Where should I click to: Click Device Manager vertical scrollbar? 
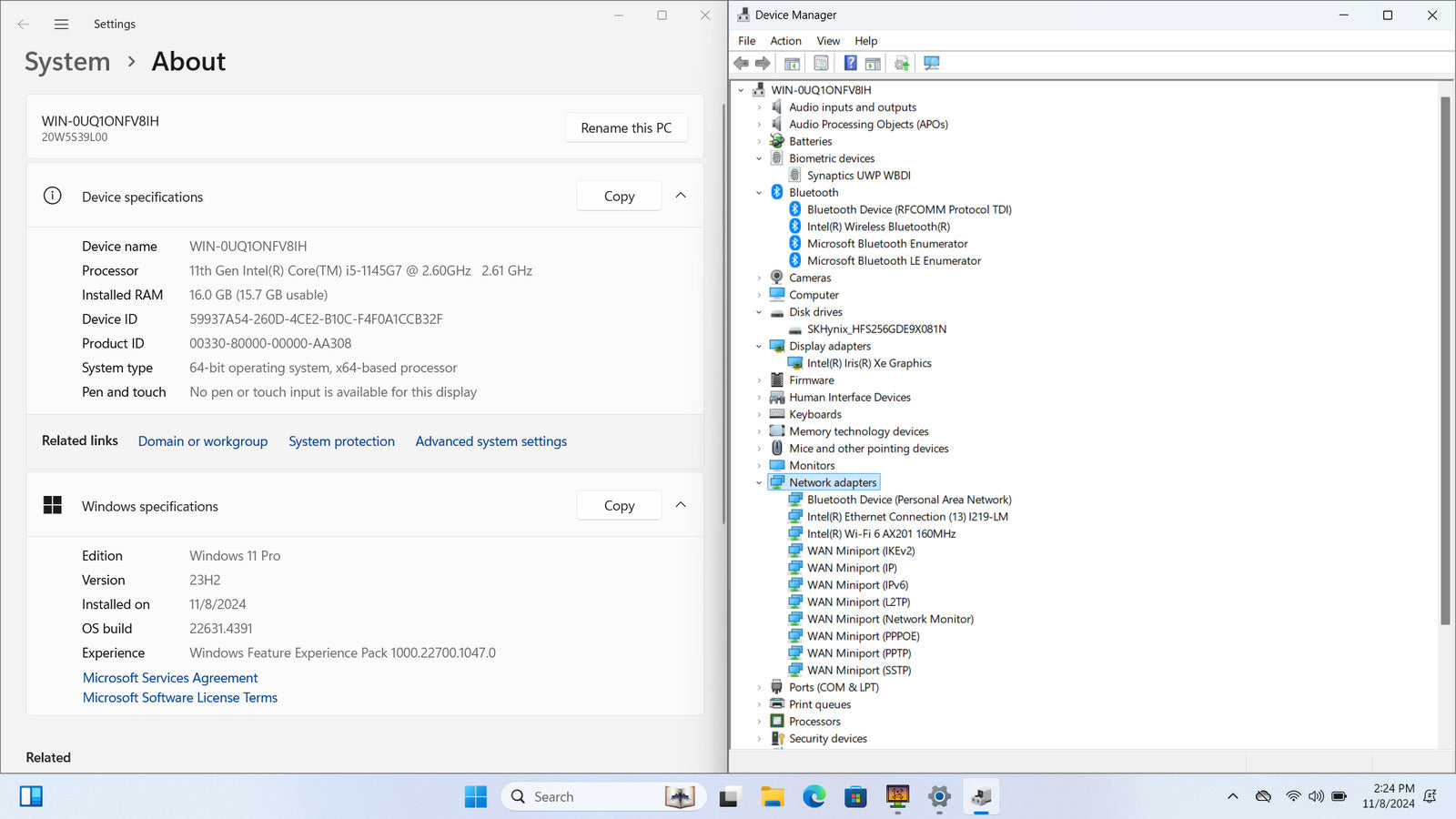tap(1445, 360)
